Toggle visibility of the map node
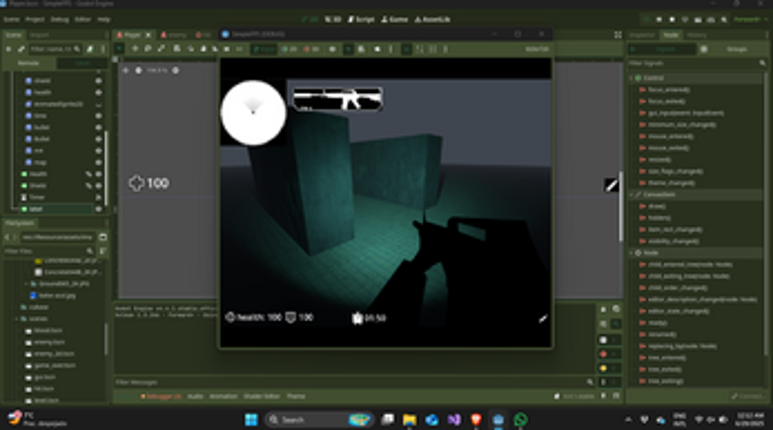The width and height of the screenshot is (773, 430). coord(98,162)
